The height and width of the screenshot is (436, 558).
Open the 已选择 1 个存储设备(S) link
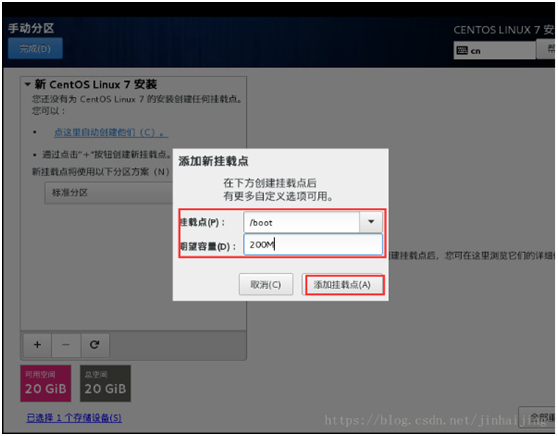[x=74, y=417]
